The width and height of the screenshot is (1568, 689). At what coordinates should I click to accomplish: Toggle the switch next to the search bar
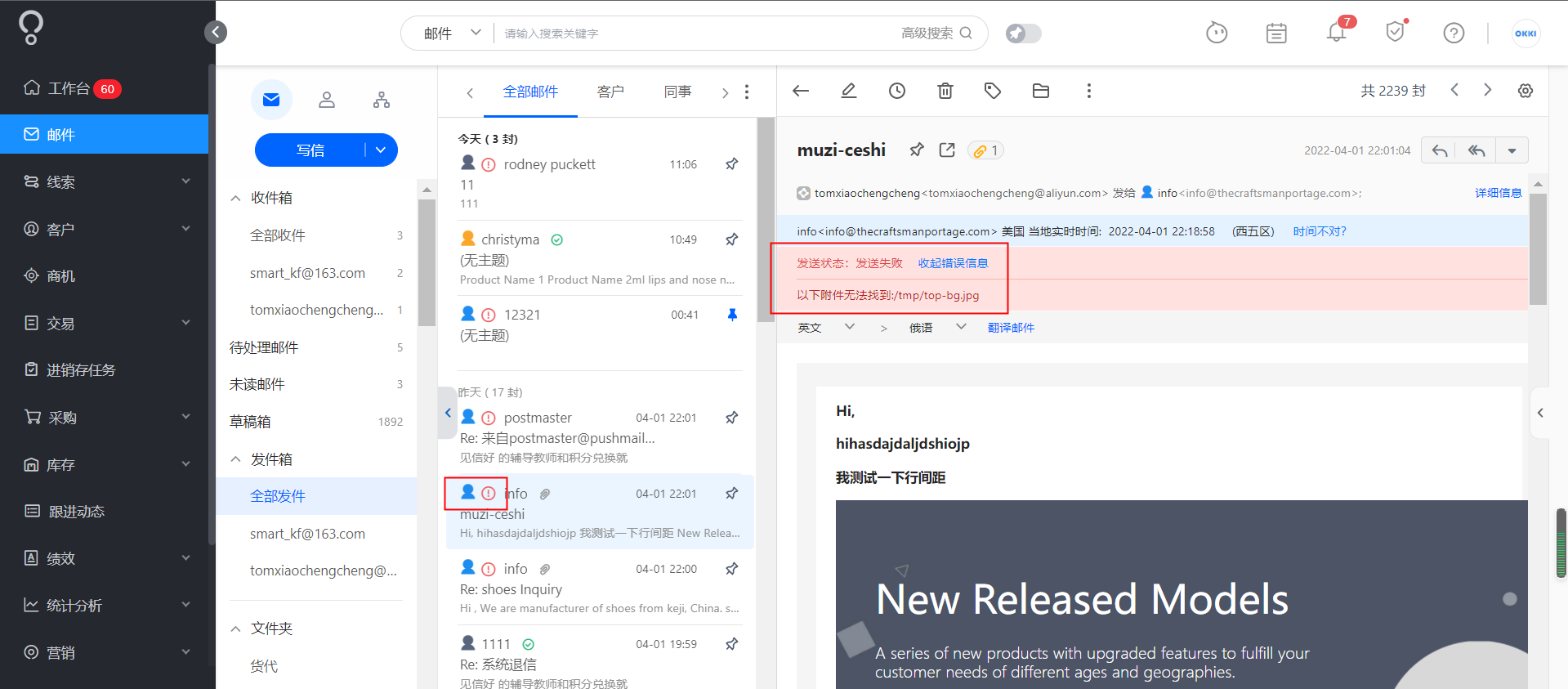(x=1023, y=34)
